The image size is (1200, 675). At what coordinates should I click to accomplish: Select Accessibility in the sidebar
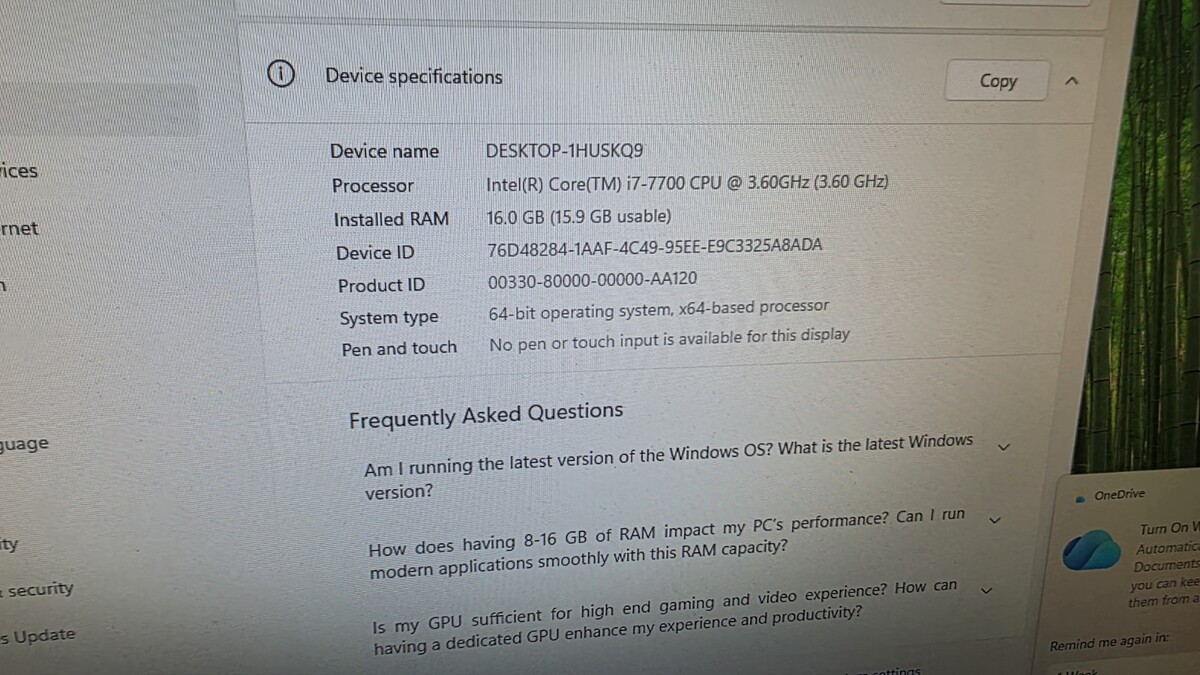tap(10, 545)
